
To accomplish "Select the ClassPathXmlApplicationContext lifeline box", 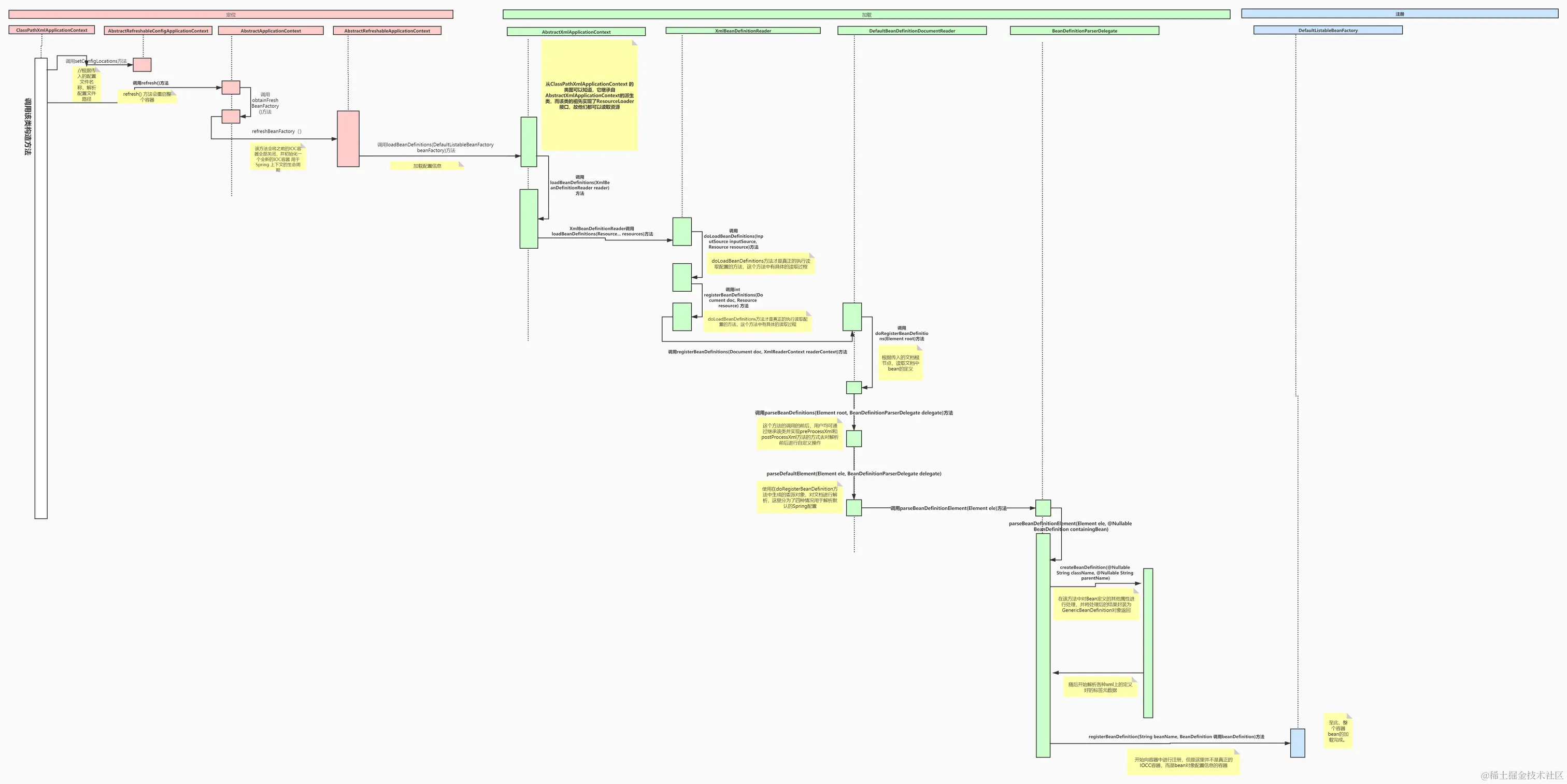I will [x=52, y=30].
